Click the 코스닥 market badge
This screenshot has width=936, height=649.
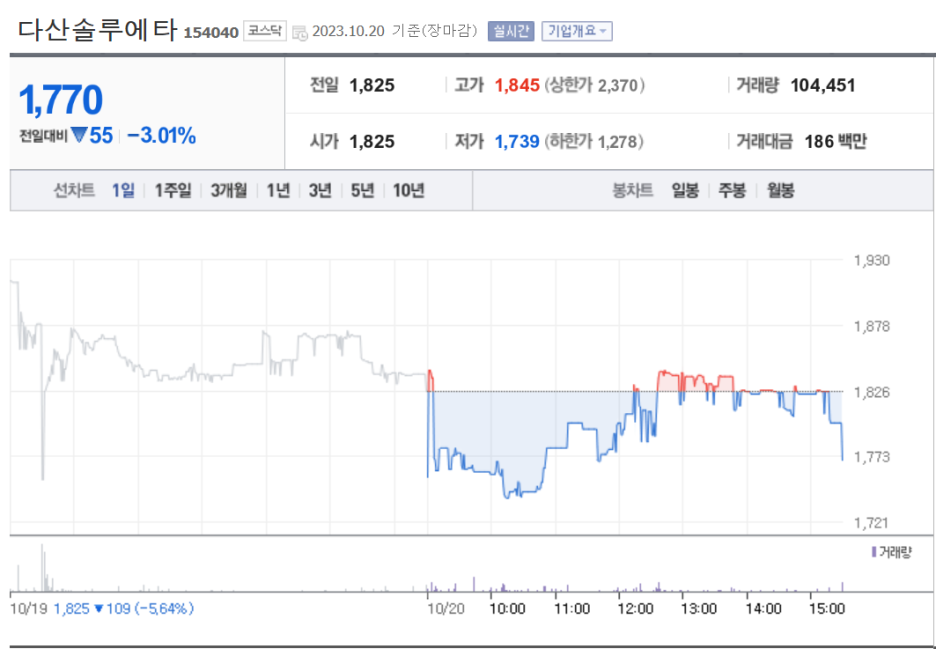[x=264, y=30]
